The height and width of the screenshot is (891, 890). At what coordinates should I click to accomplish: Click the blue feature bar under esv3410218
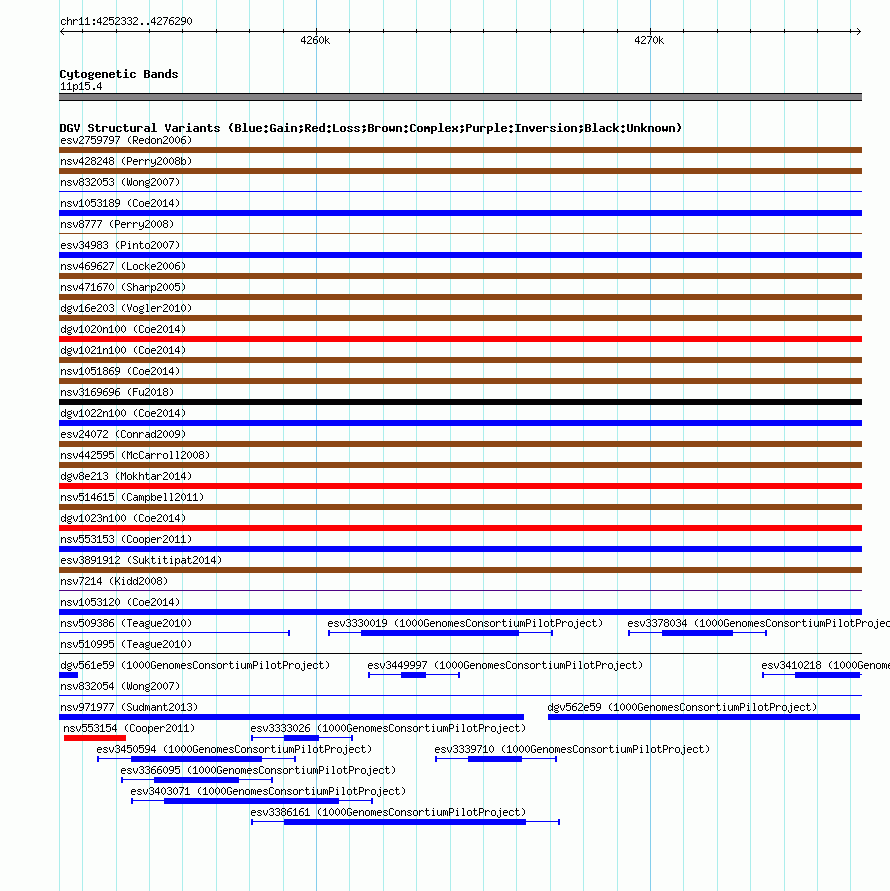tap(827, 675)
